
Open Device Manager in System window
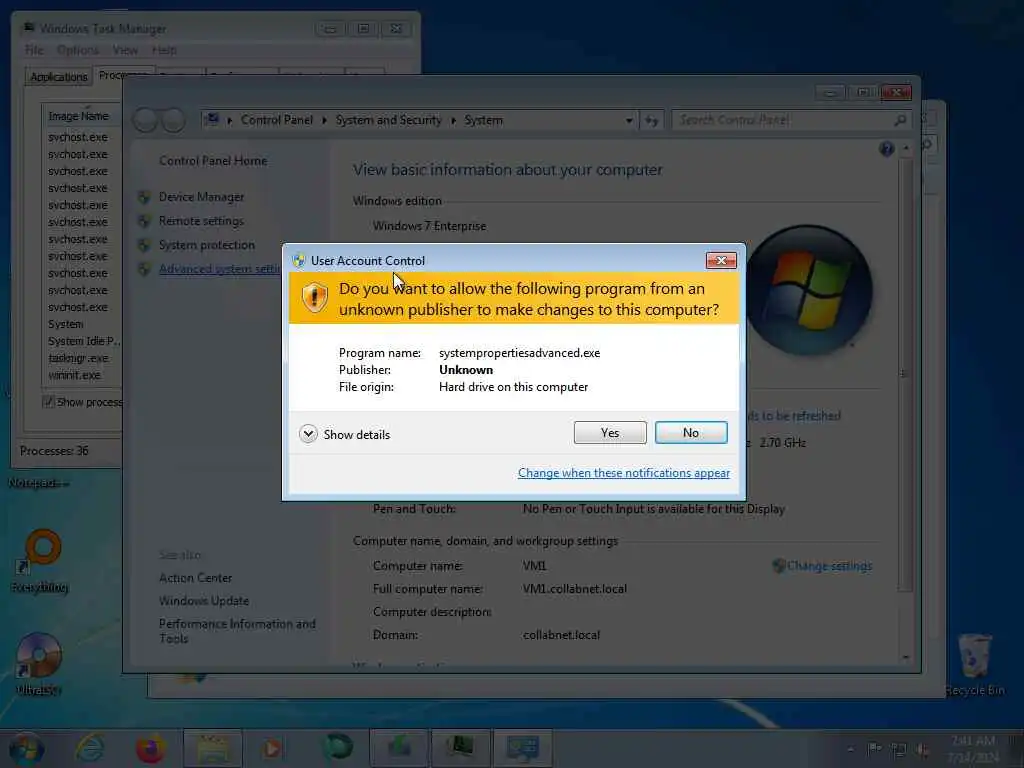coord(201,197)
